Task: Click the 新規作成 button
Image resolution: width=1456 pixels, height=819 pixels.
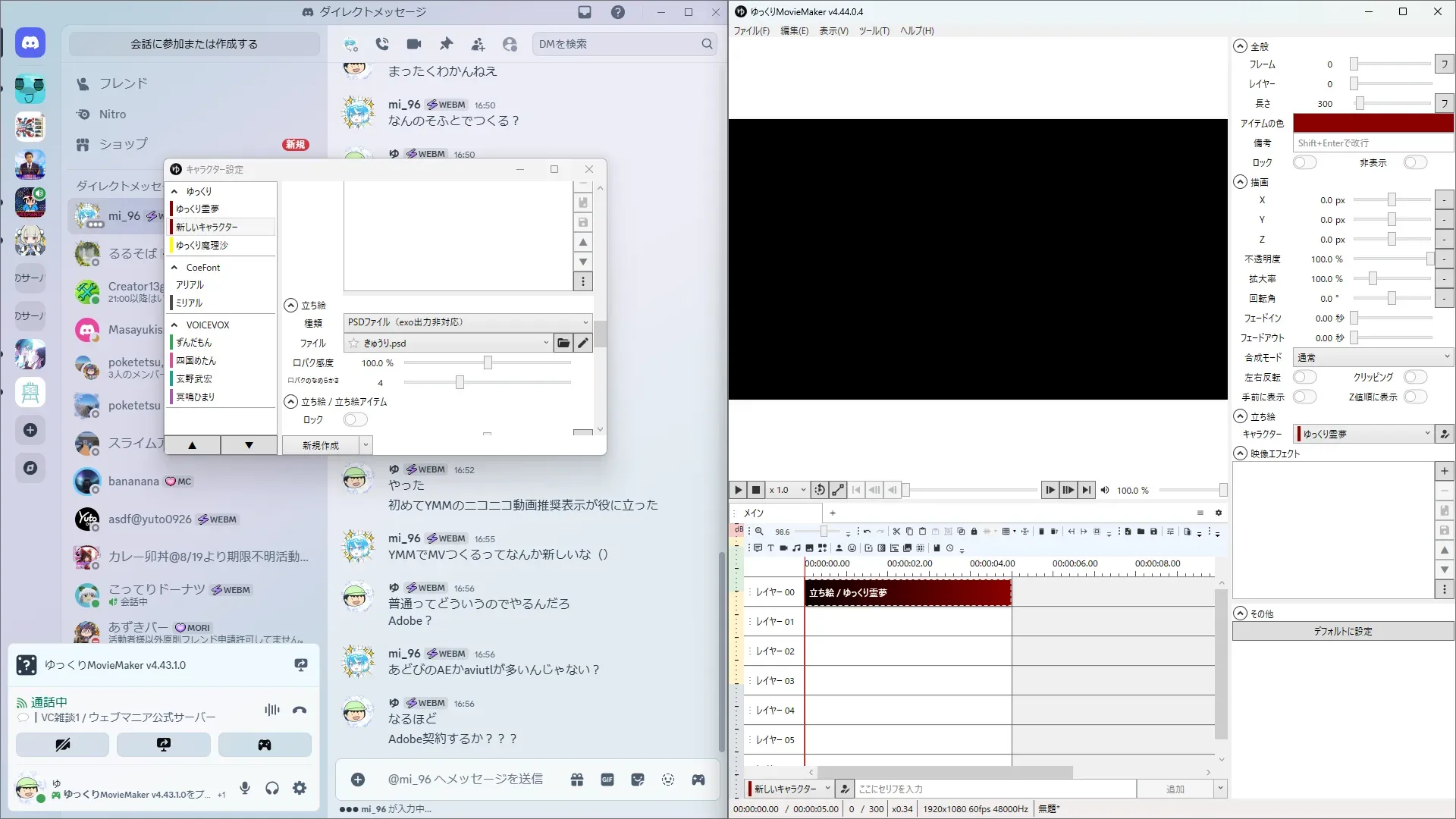Action: tap(320, 445)
